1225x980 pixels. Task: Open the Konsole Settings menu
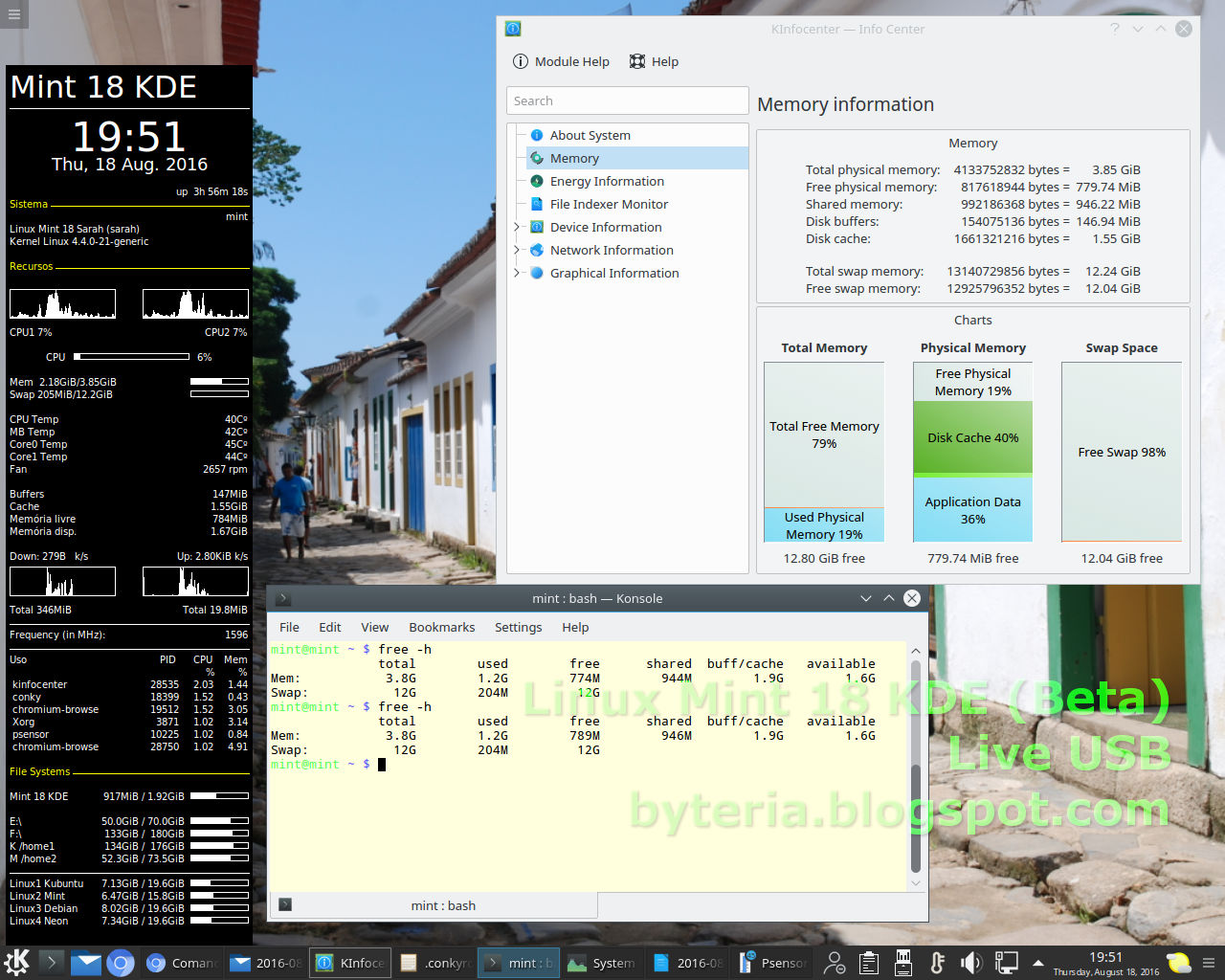click(518, 627)
